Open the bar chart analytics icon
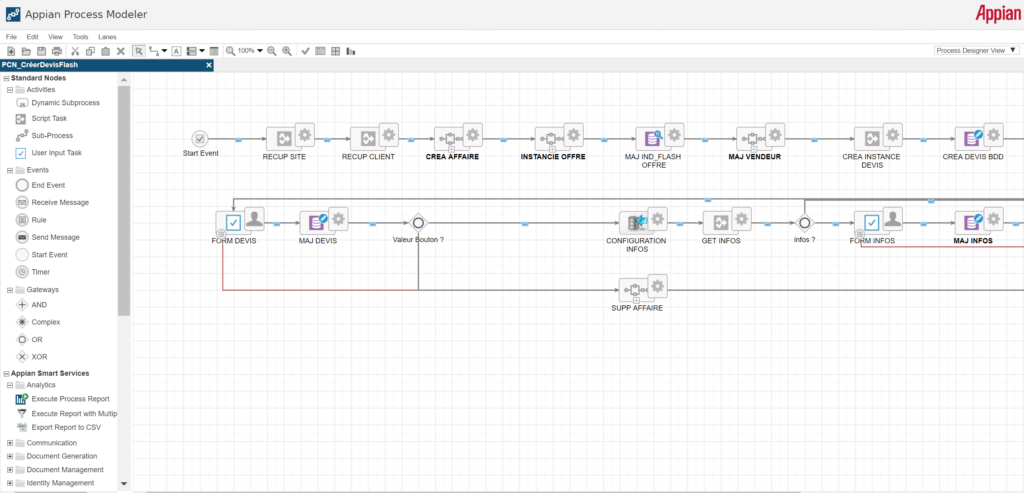The width and height of the screenshot is (1024, 493). (x=351, y=51)
